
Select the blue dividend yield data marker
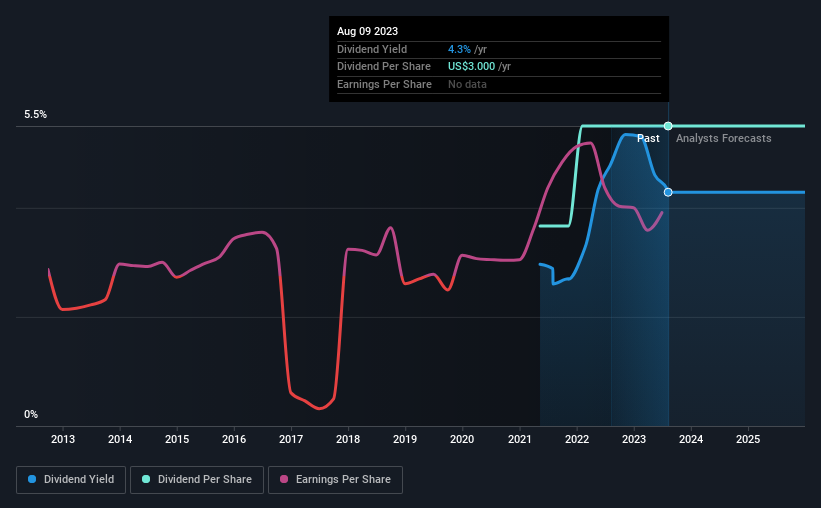click(668, 192)
